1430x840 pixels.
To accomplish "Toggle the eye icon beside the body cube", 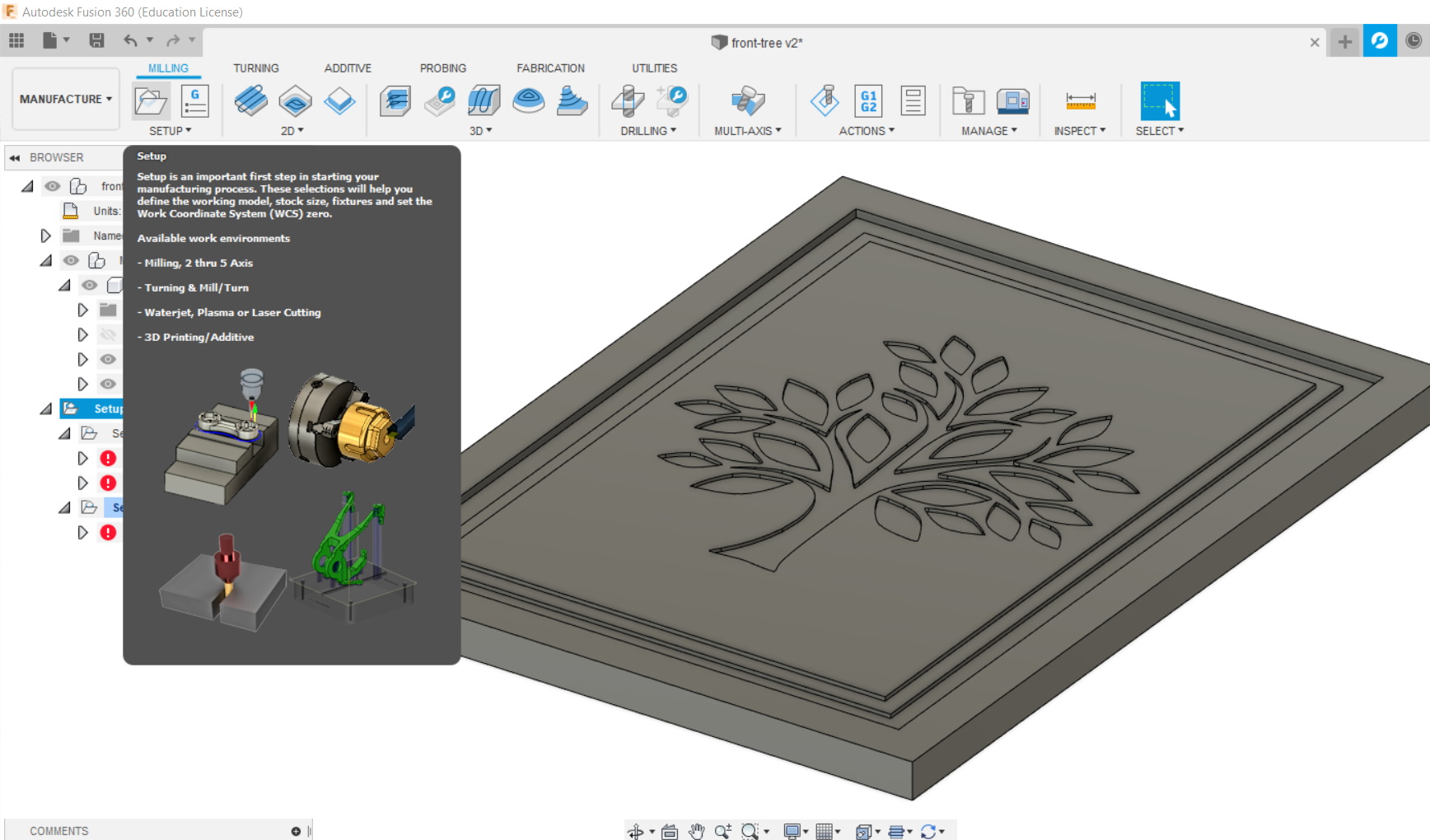I will tap(90, 285).
